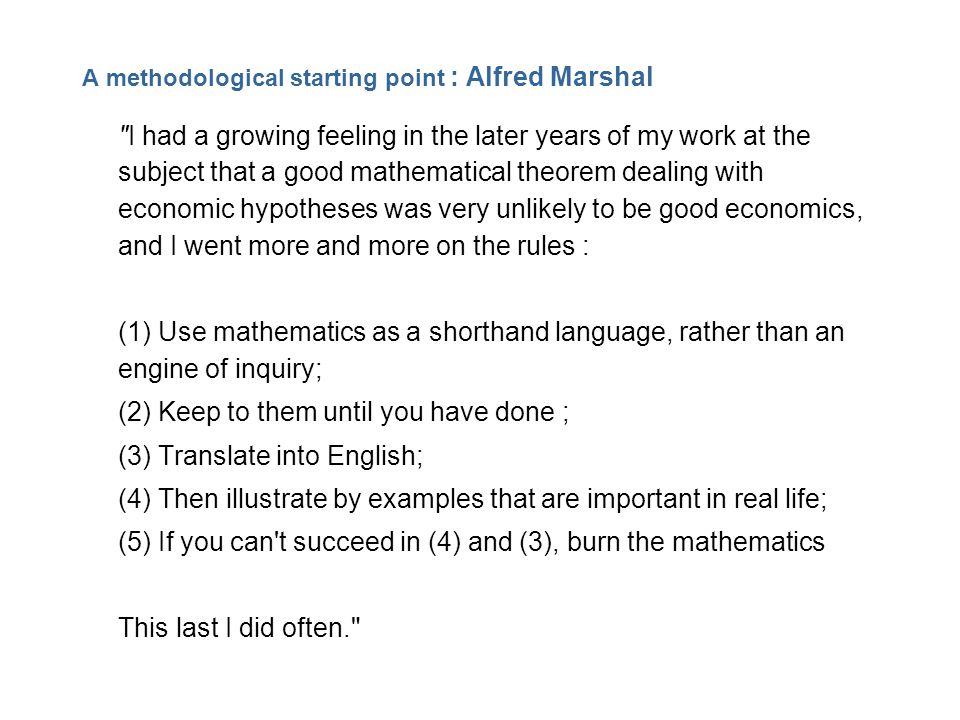Image resolution: width=960 pixels, height=720 pixels.
Task: Click rule (2) 'Keep to them until'
Action: point(343,412)
